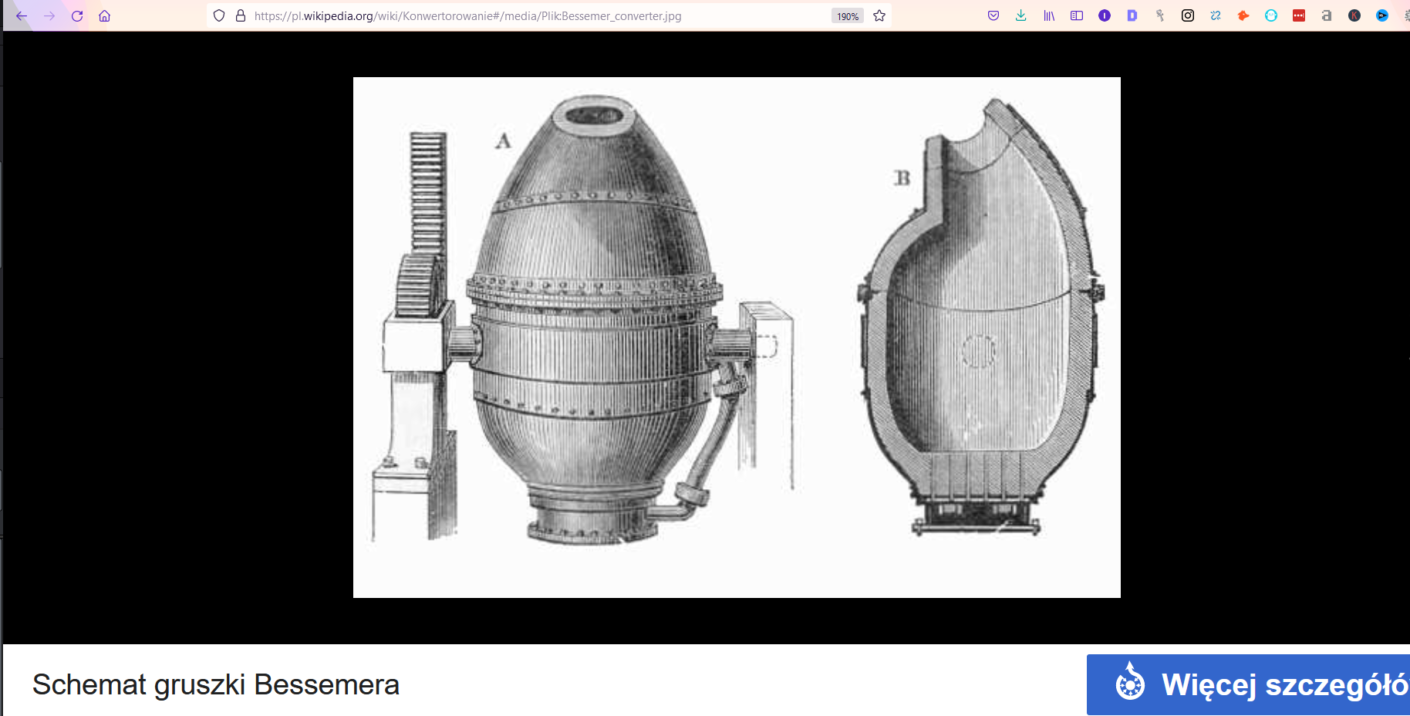Open the Firefox downloads panel
1410x716 pixels.
pos(1021,16)
